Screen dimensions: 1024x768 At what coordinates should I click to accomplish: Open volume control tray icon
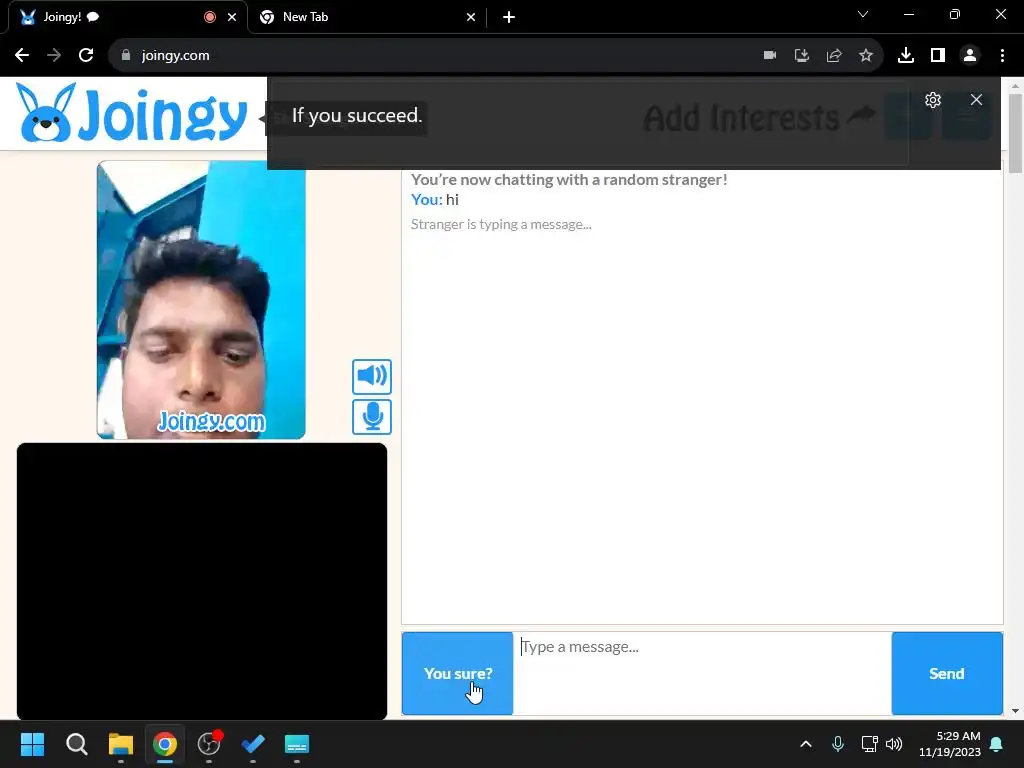[x=894, y=744]
